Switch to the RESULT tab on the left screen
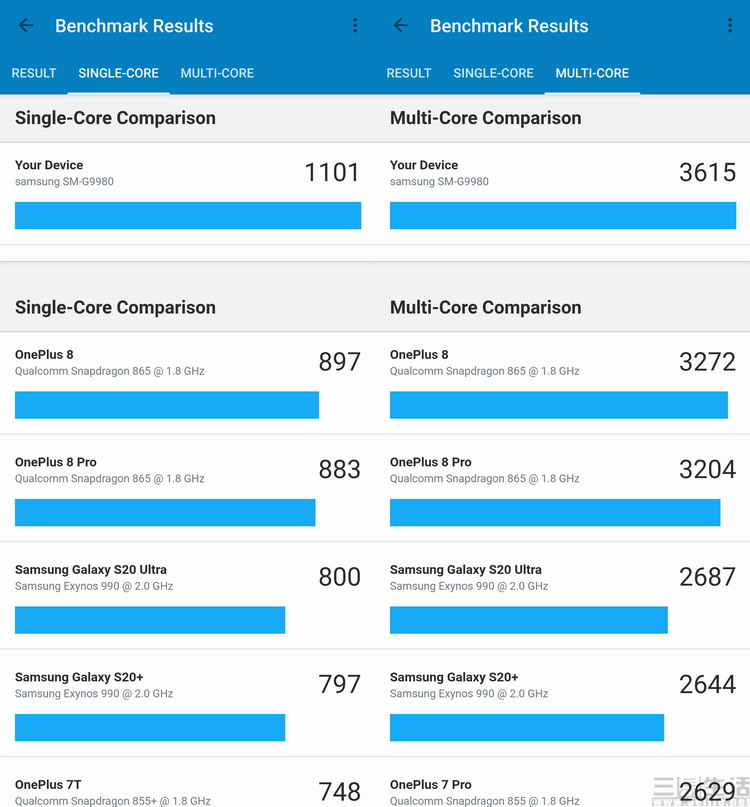Viewport: 750px width, 807px height. 33,73
